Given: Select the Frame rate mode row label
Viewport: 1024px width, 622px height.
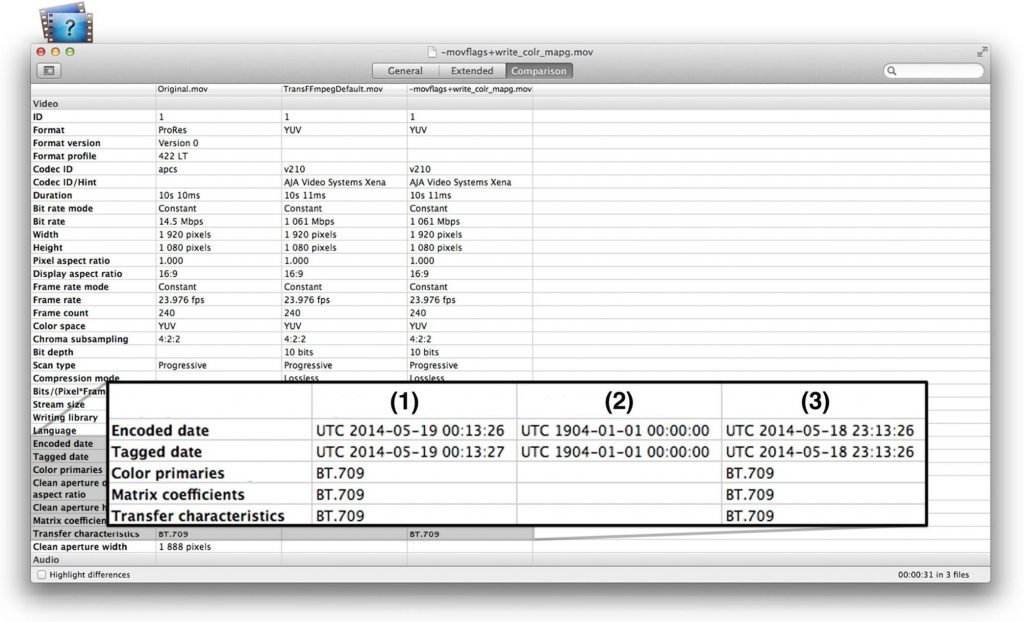Looking at the screenshot, I should (x=71, y=287).
